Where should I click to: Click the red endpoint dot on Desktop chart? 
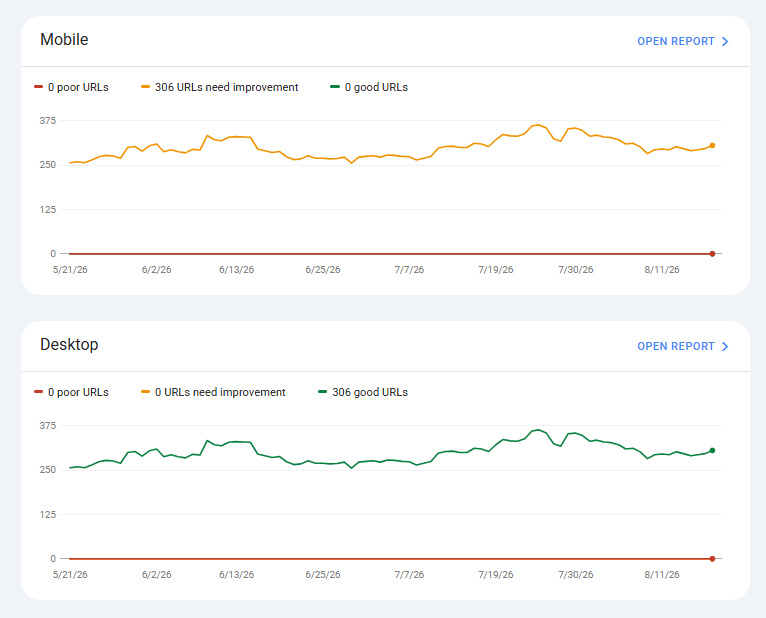click(712, 559)
